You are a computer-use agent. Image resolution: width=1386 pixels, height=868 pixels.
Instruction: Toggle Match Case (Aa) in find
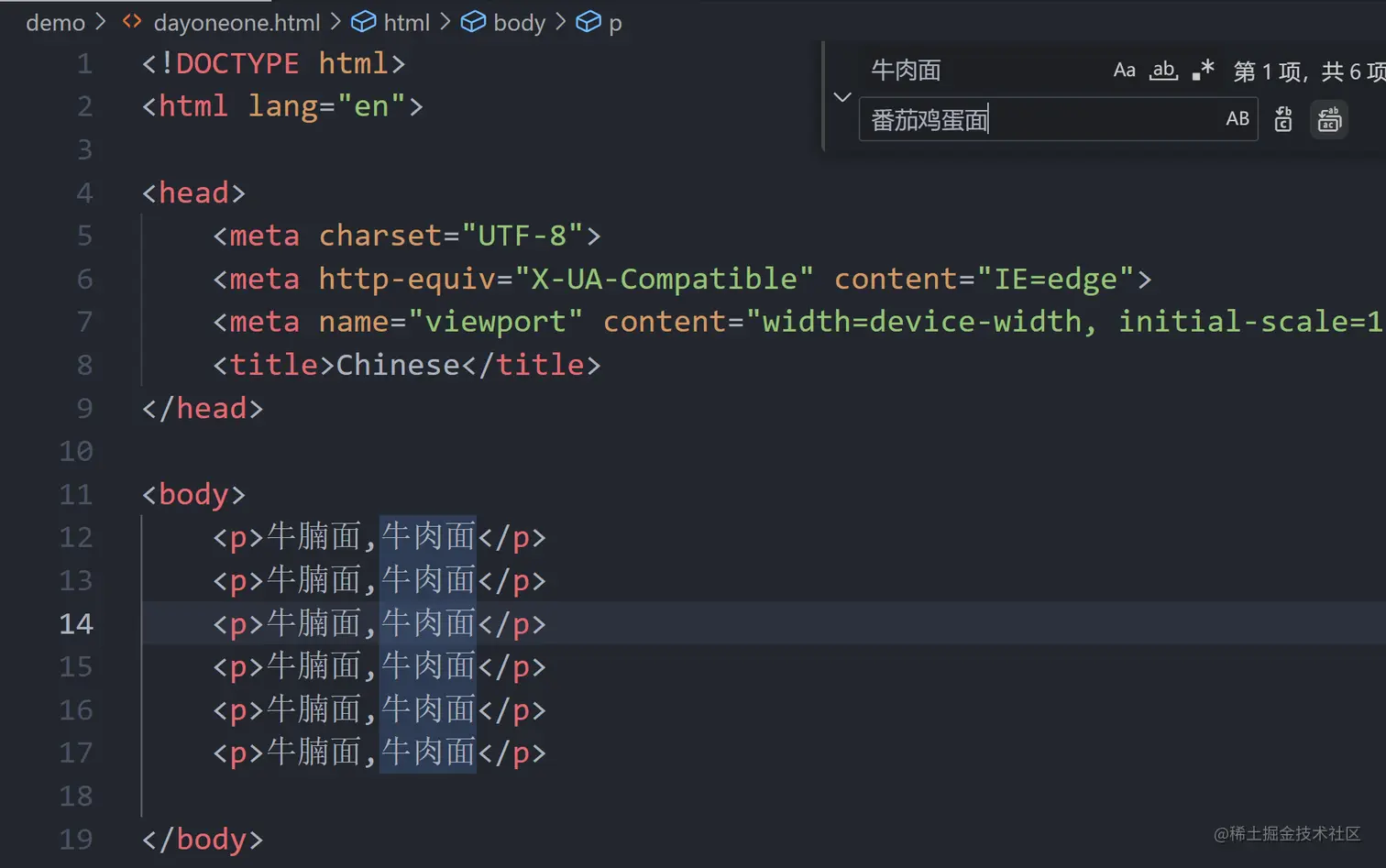[1124, 71]
